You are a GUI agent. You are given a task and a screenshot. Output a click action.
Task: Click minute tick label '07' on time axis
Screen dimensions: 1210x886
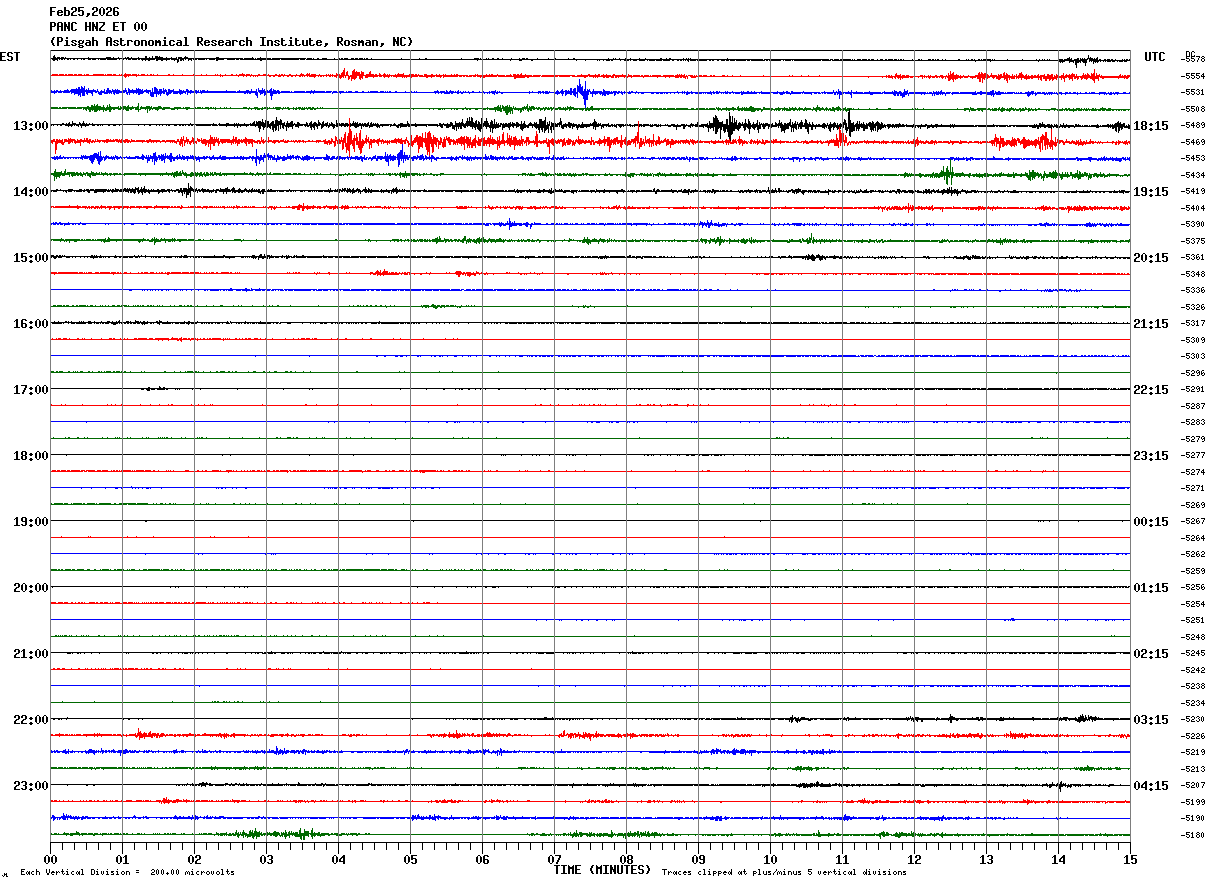pos(555,859)
